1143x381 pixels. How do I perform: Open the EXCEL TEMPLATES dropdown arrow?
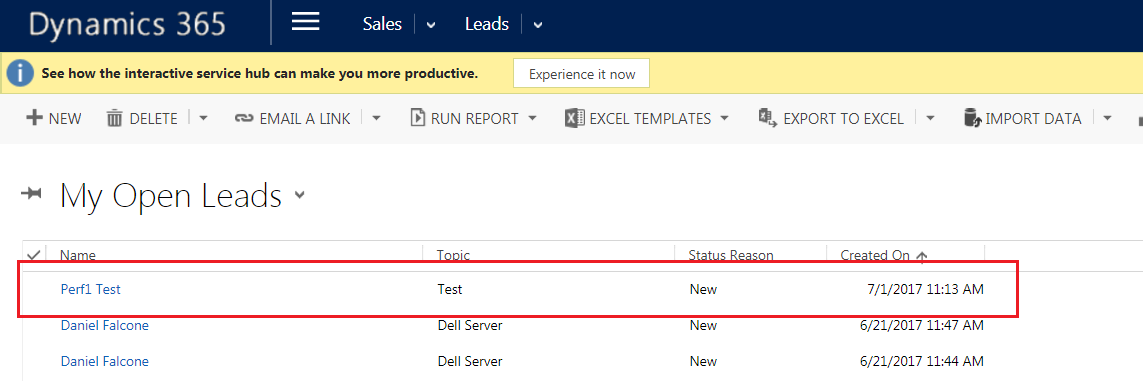click(724, 118)
